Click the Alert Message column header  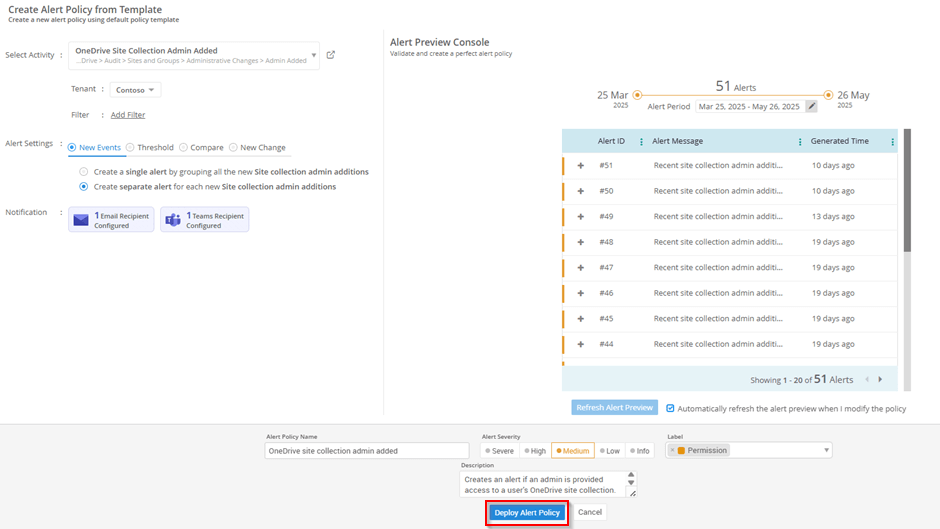pyautogui.click(x=677, y=141)
